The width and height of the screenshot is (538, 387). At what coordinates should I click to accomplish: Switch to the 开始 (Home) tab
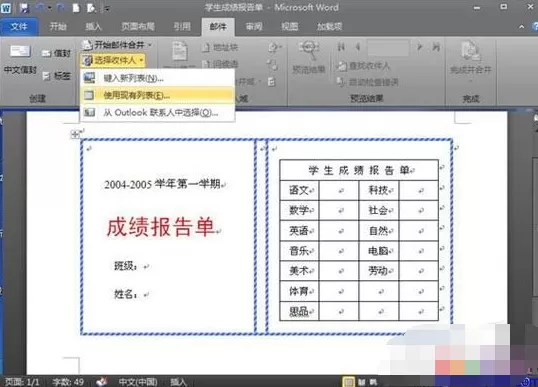(58, 26)
